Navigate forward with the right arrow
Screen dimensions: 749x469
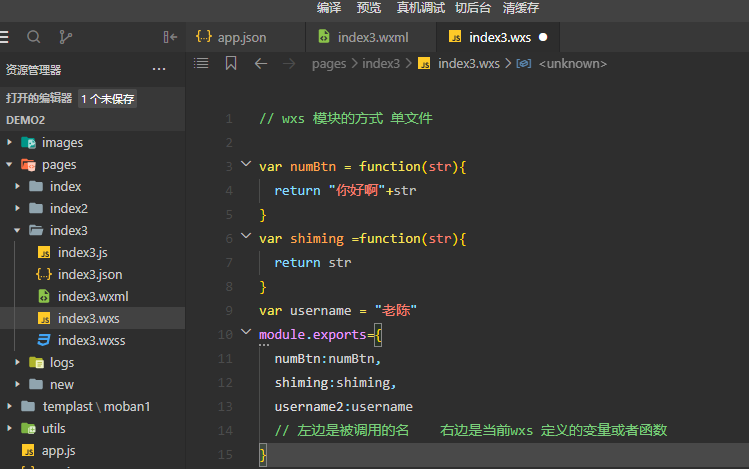click(x=290, y=63)
